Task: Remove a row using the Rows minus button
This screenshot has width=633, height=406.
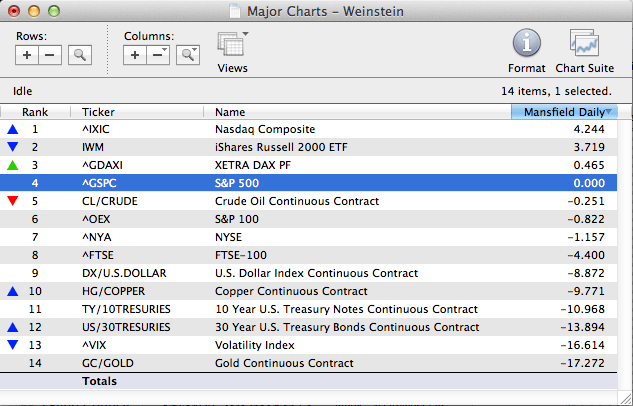Action: [50, 55]
